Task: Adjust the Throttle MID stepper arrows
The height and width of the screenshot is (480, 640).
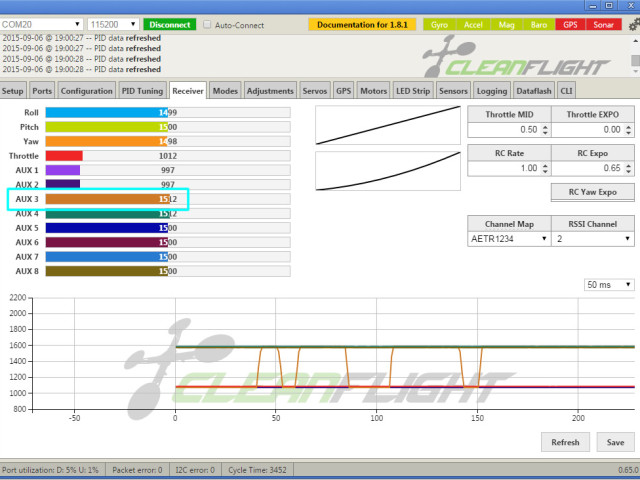Action: point(545,130)
